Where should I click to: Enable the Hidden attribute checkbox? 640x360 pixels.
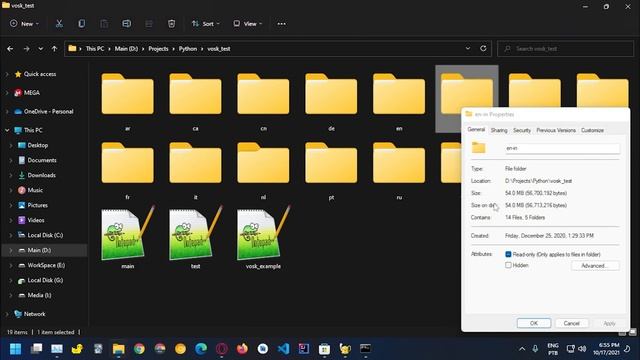(x=508, y=265)
